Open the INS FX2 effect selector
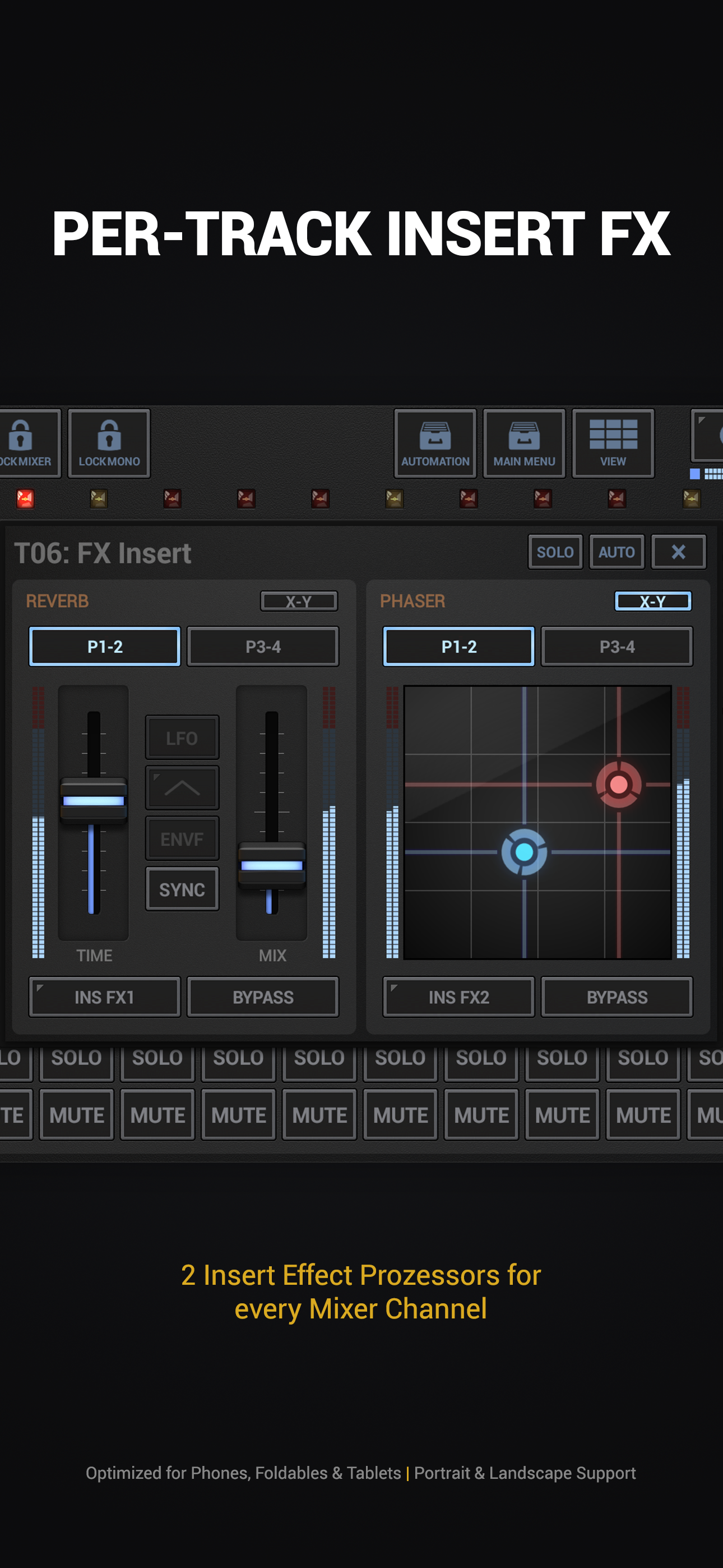 pyautogui.click(x=459, y=997)
